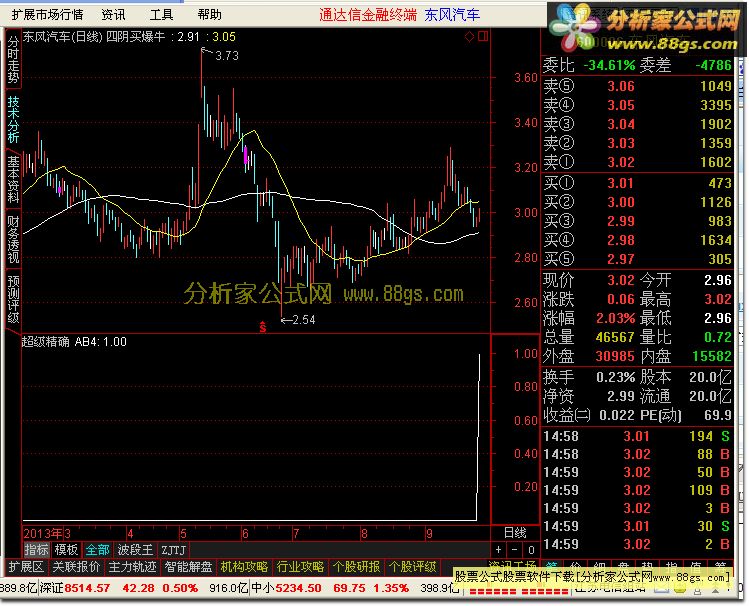749x606 pixels.
Task: Switch to the 分时走势 side tab
Action: (13, 59)
